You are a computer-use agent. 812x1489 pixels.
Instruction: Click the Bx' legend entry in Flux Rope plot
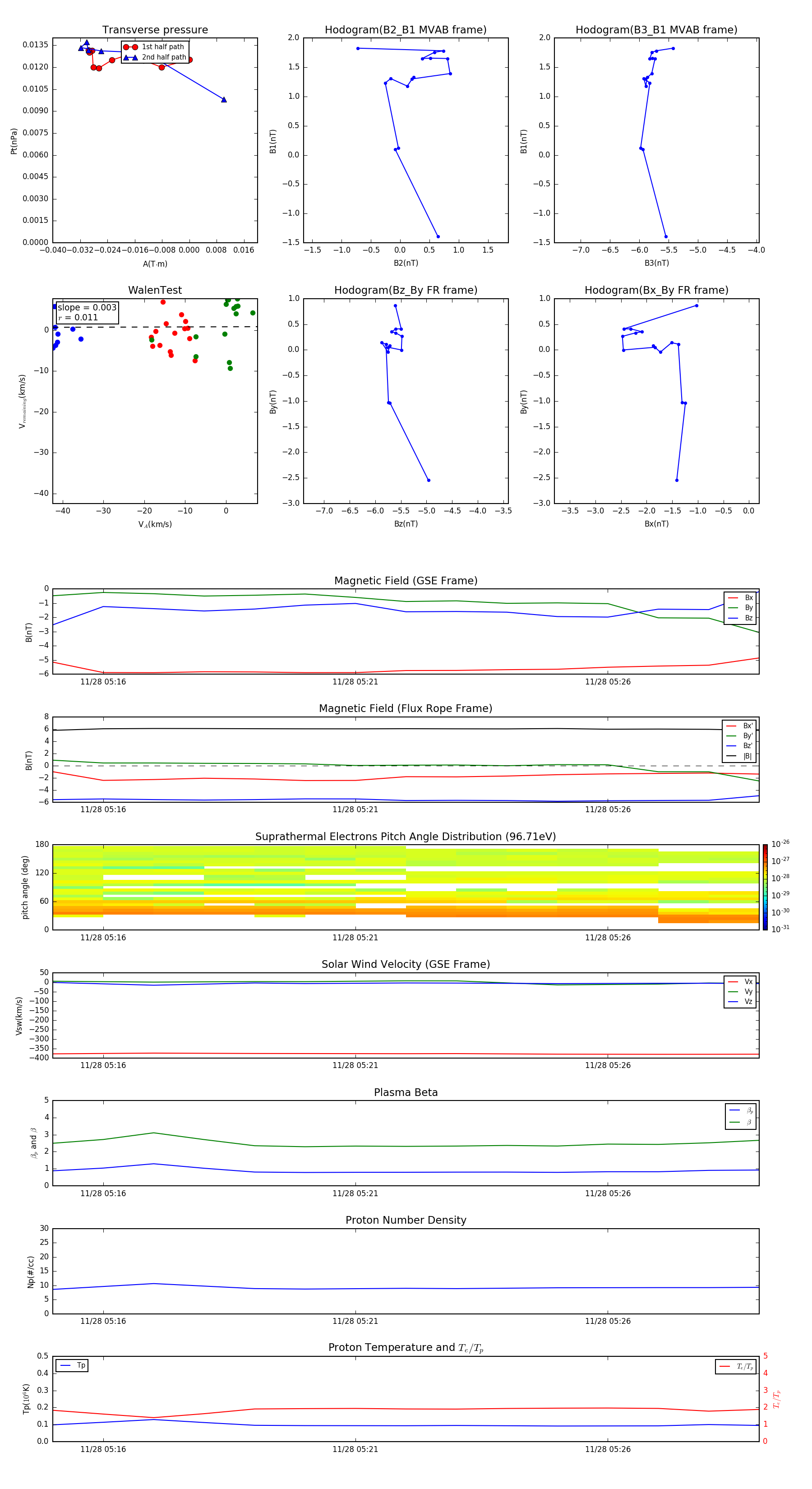click(x=740, y=726)
